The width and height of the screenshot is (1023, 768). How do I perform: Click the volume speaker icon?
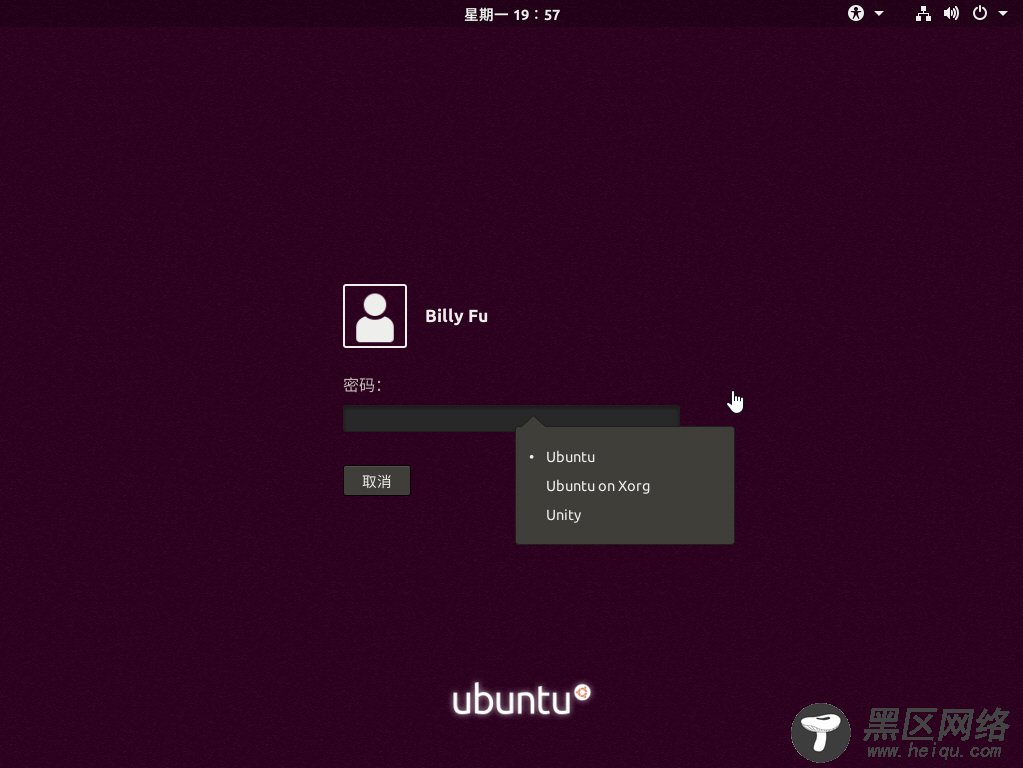click(x=951, y=13)
